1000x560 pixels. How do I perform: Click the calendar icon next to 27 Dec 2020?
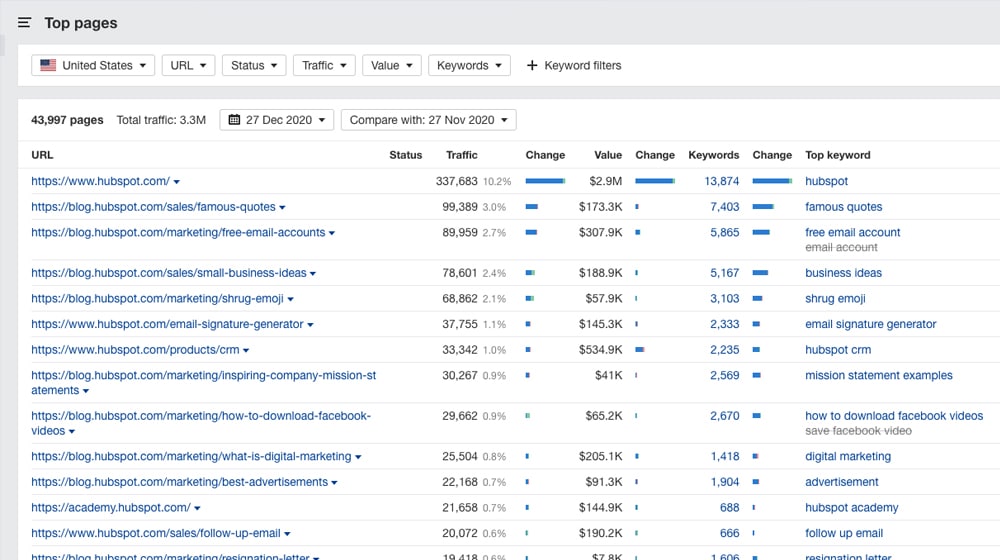234,120
